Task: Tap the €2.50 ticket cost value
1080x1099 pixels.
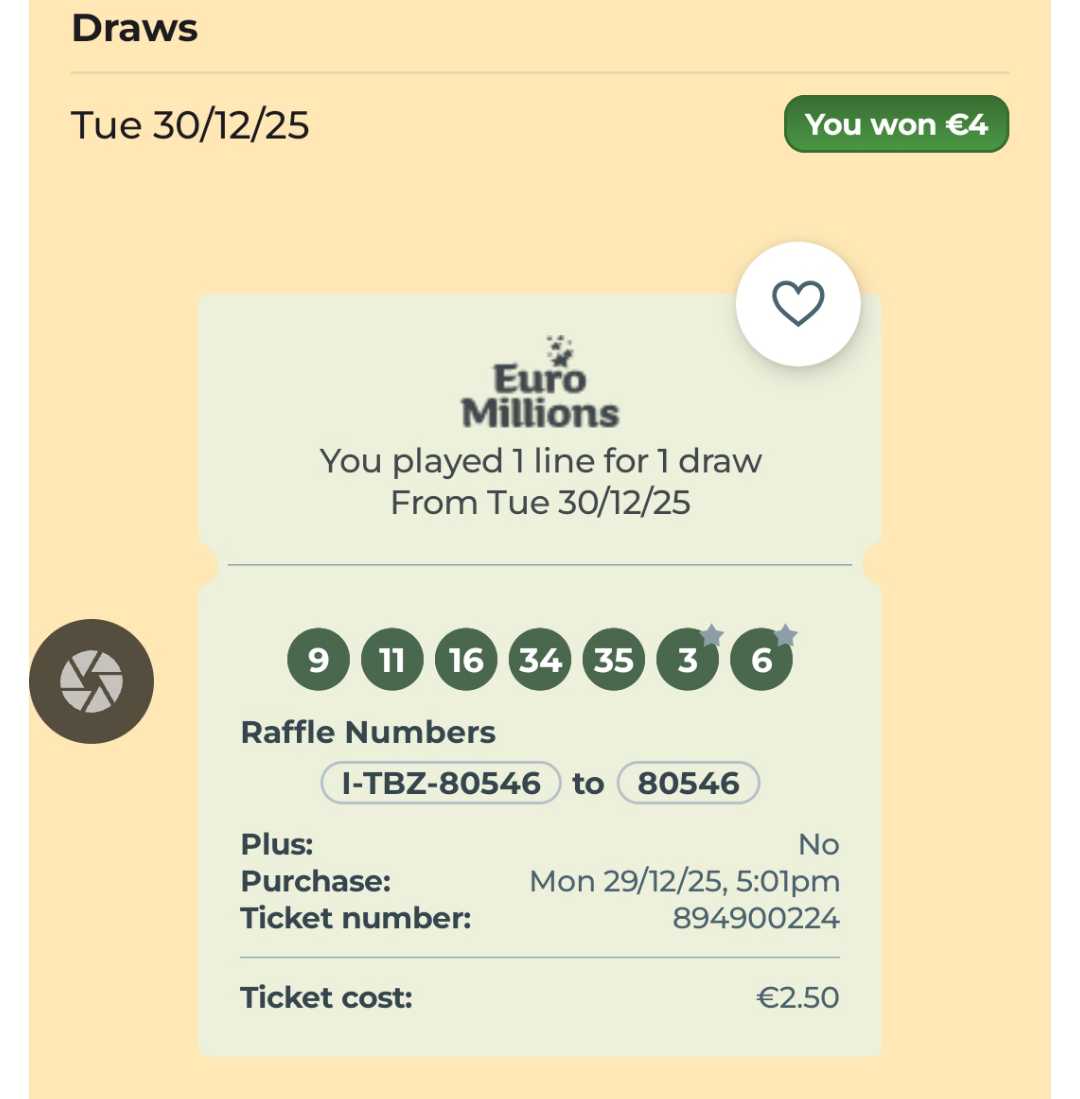Action: [x=798, y=997]
